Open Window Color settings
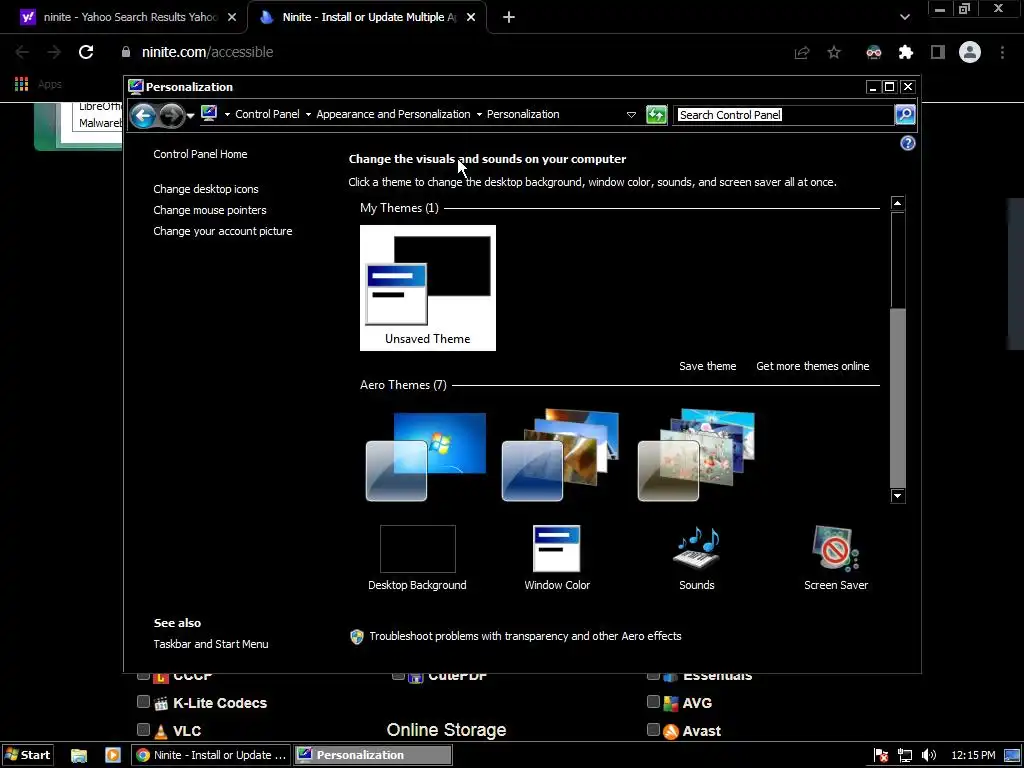The image size is (1024, 768). (x=557, y=558)
